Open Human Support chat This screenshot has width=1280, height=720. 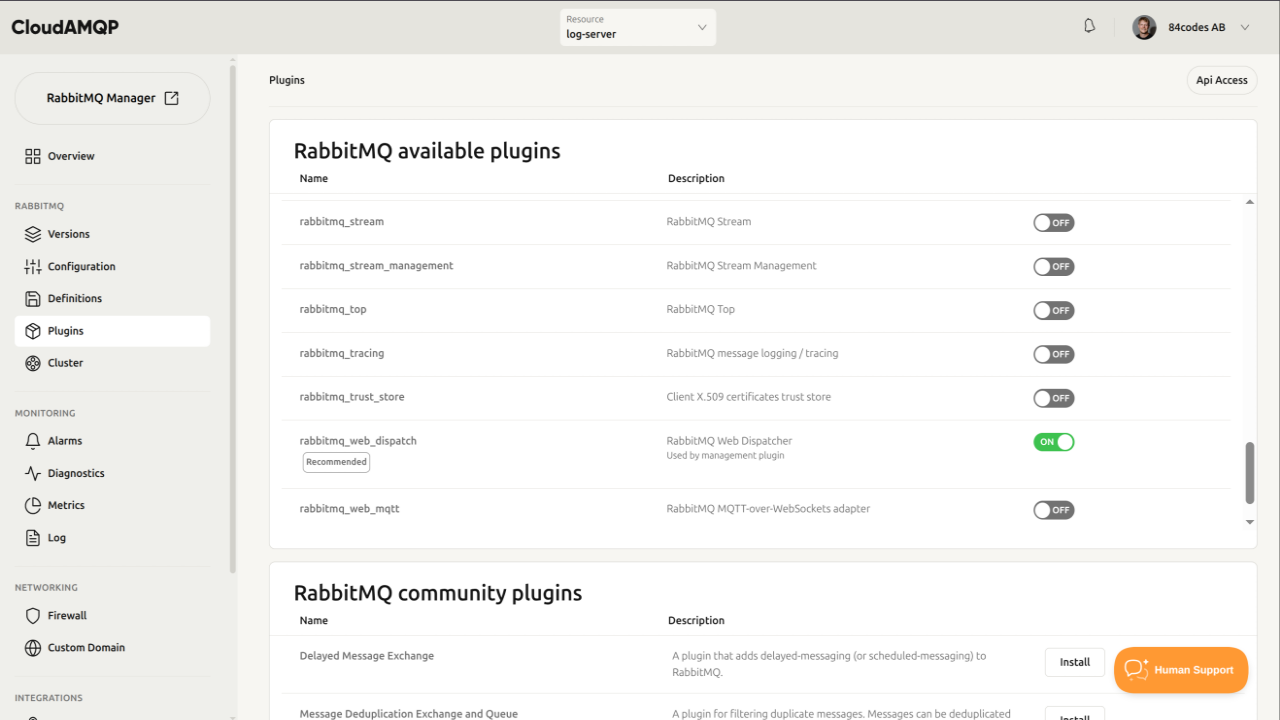(x=1181, y=670)
